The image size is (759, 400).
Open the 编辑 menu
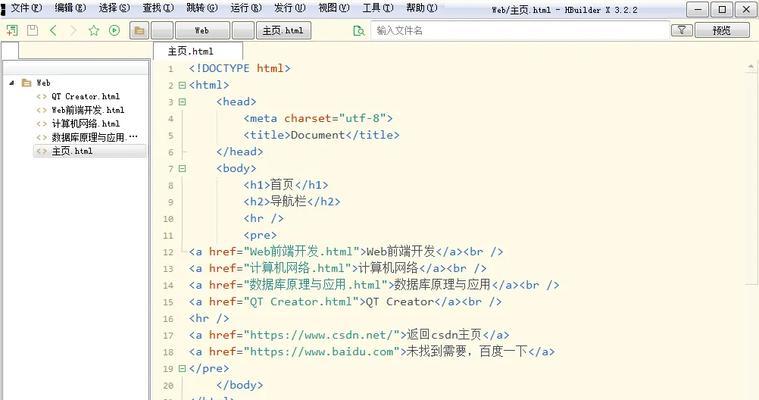click(70, 8)
